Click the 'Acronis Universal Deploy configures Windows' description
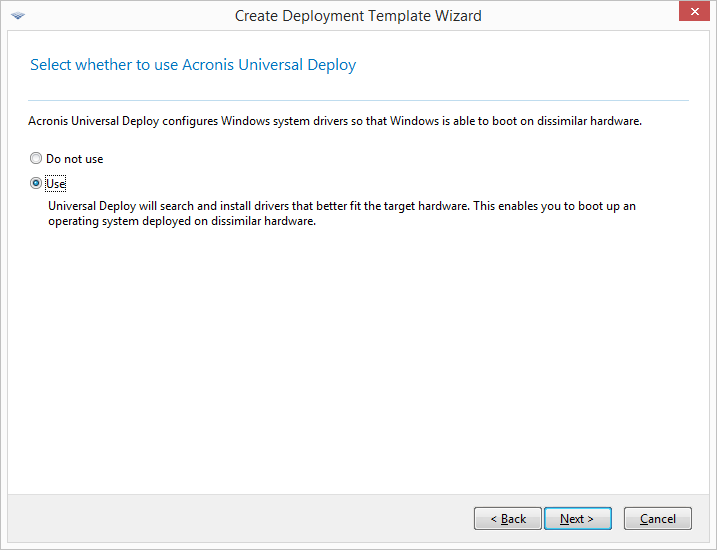The width and height of the screenshot is (717, 550). pyautogui.click(x=335, y=121)
